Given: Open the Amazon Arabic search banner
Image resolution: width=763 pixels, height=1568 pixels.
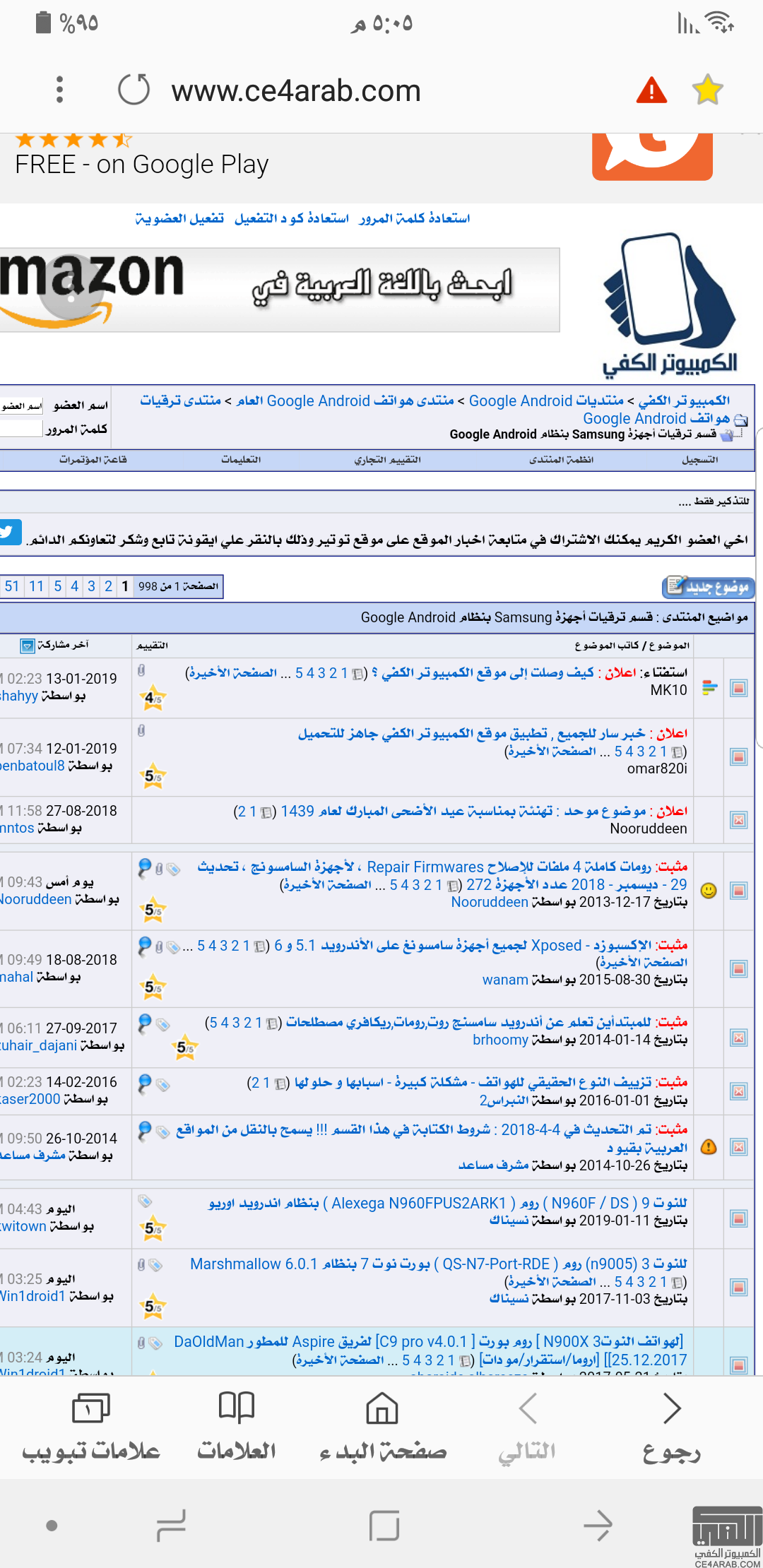Looking at the screenshot, I should coord(280,290).
